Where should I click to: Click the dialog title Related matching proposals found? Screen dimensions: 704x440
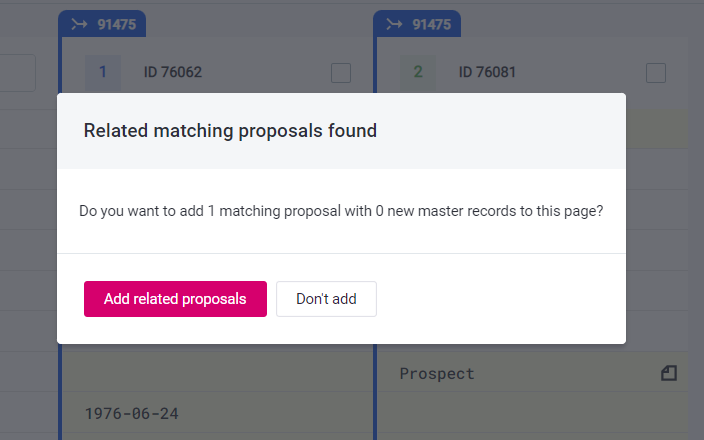point(230,130)
